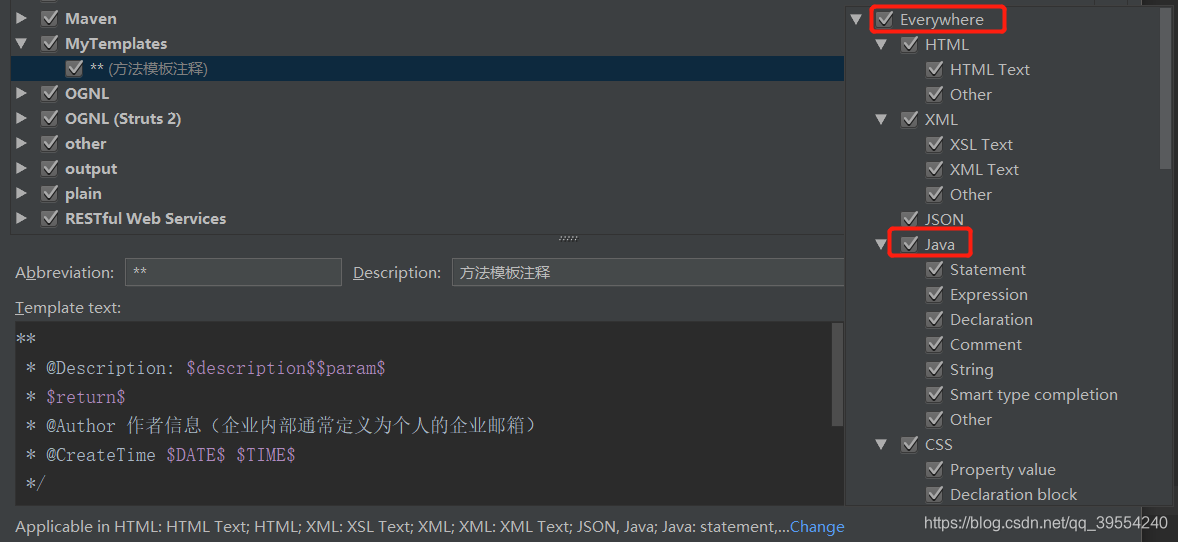The image size is (1178, 542).
Task: Toggle the Java Statement checkbox
Action: click(934, 269)
